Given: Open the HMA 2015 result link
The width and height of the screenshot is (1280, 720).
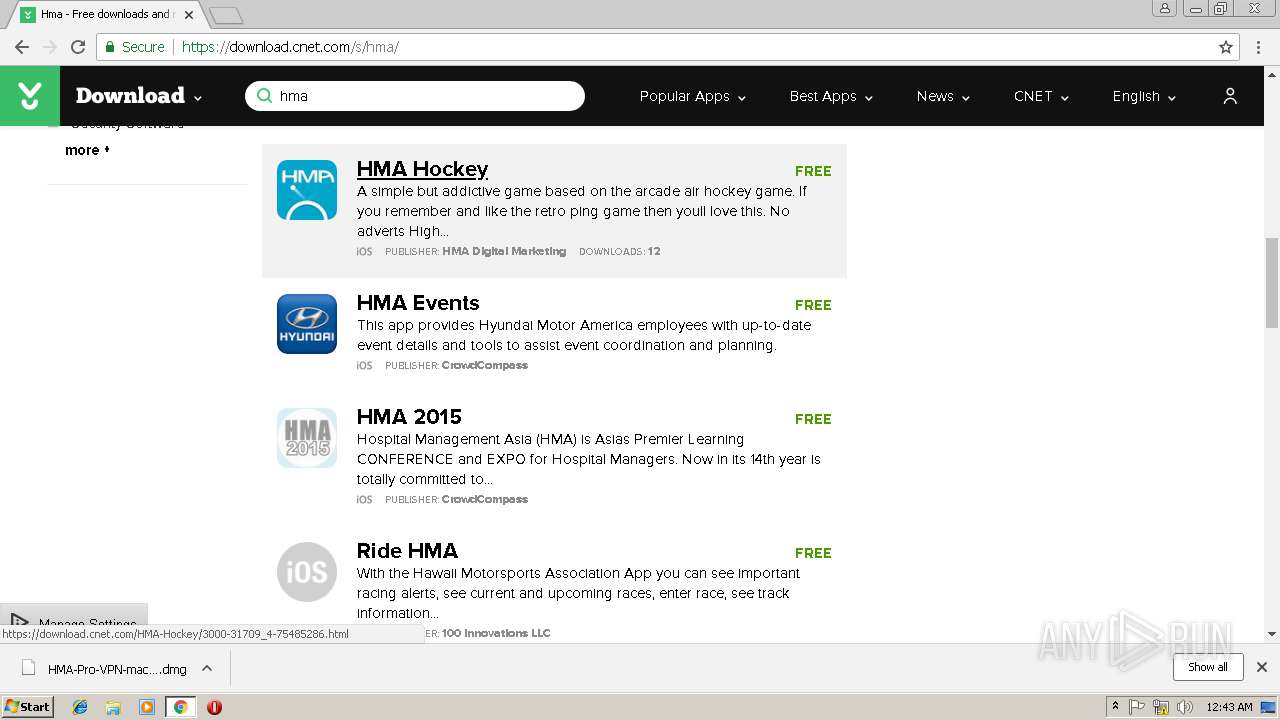Looking at the screenshot, I should (409, 417).
